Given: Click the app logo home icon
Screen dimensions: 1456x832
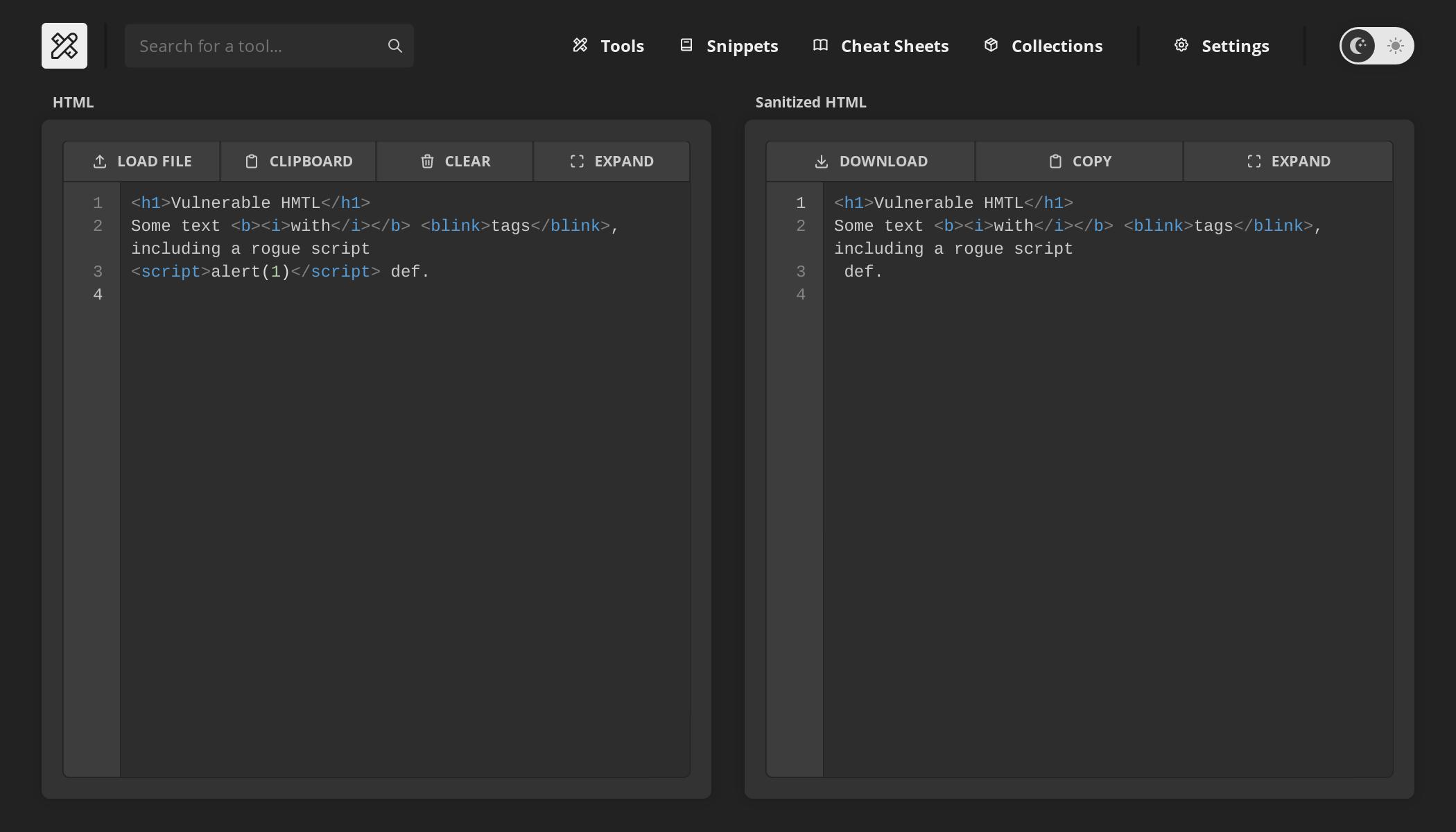Looking at the screenshot, I should click(x=64, y=46).
